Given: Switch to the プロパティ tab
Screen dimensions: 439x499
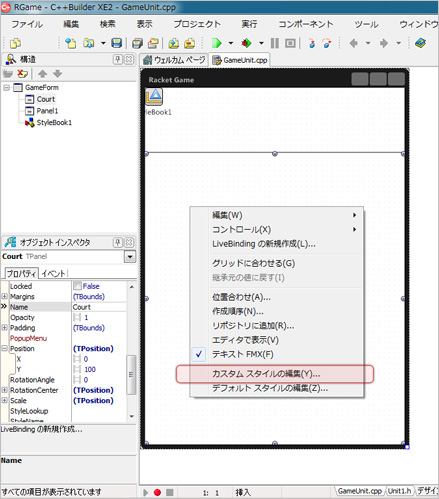Looking at the screenshot, I should coord(21,274).
